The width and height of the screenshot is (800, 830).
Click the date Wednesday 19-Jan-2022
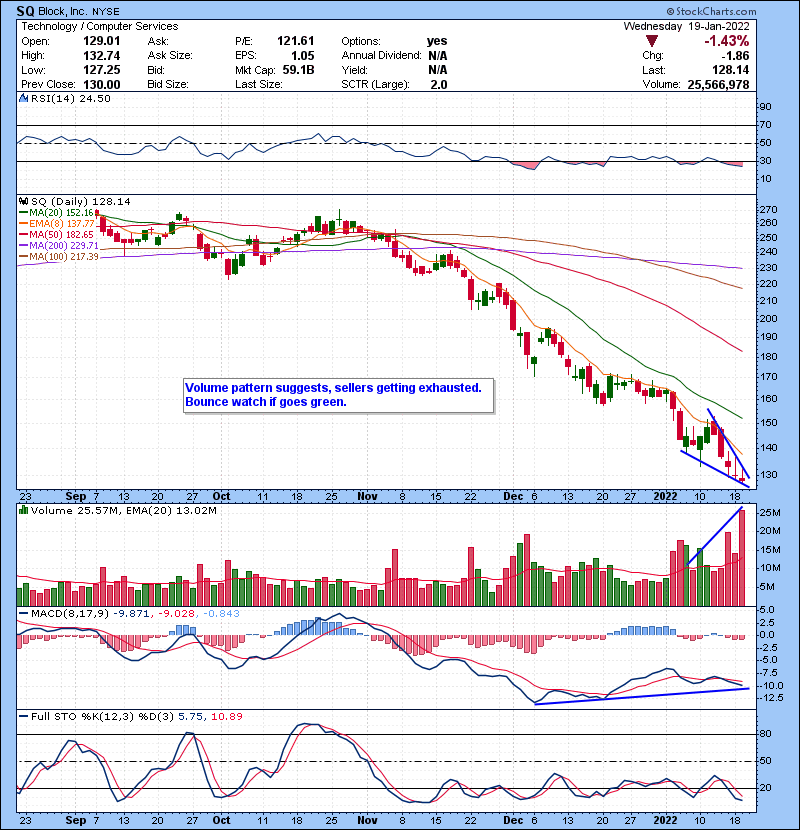(686, 26)
